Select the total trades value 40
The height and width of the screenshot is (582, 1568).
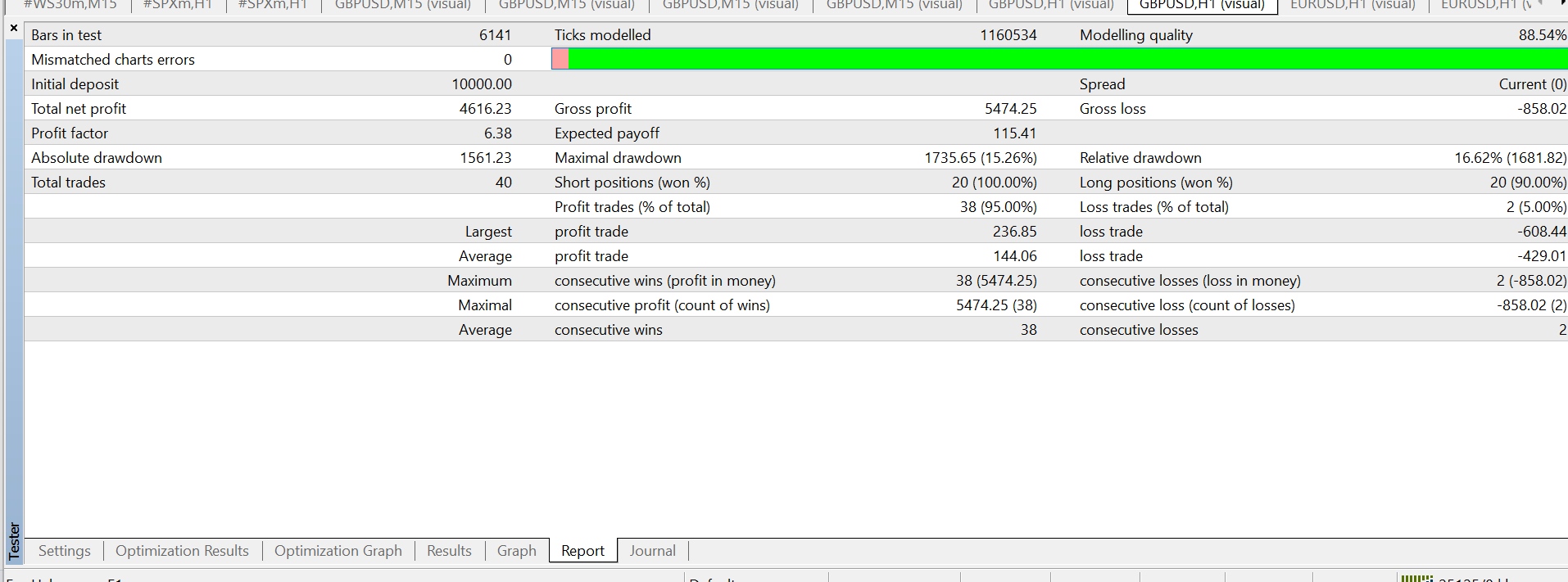coord(504,183)
